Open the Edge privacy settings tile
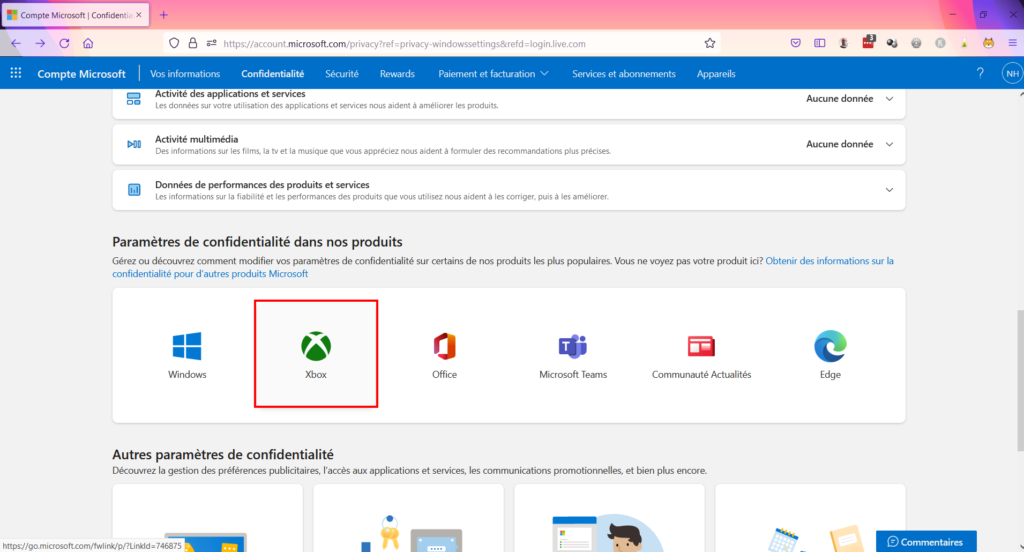1024x552 pixels. 830,353
